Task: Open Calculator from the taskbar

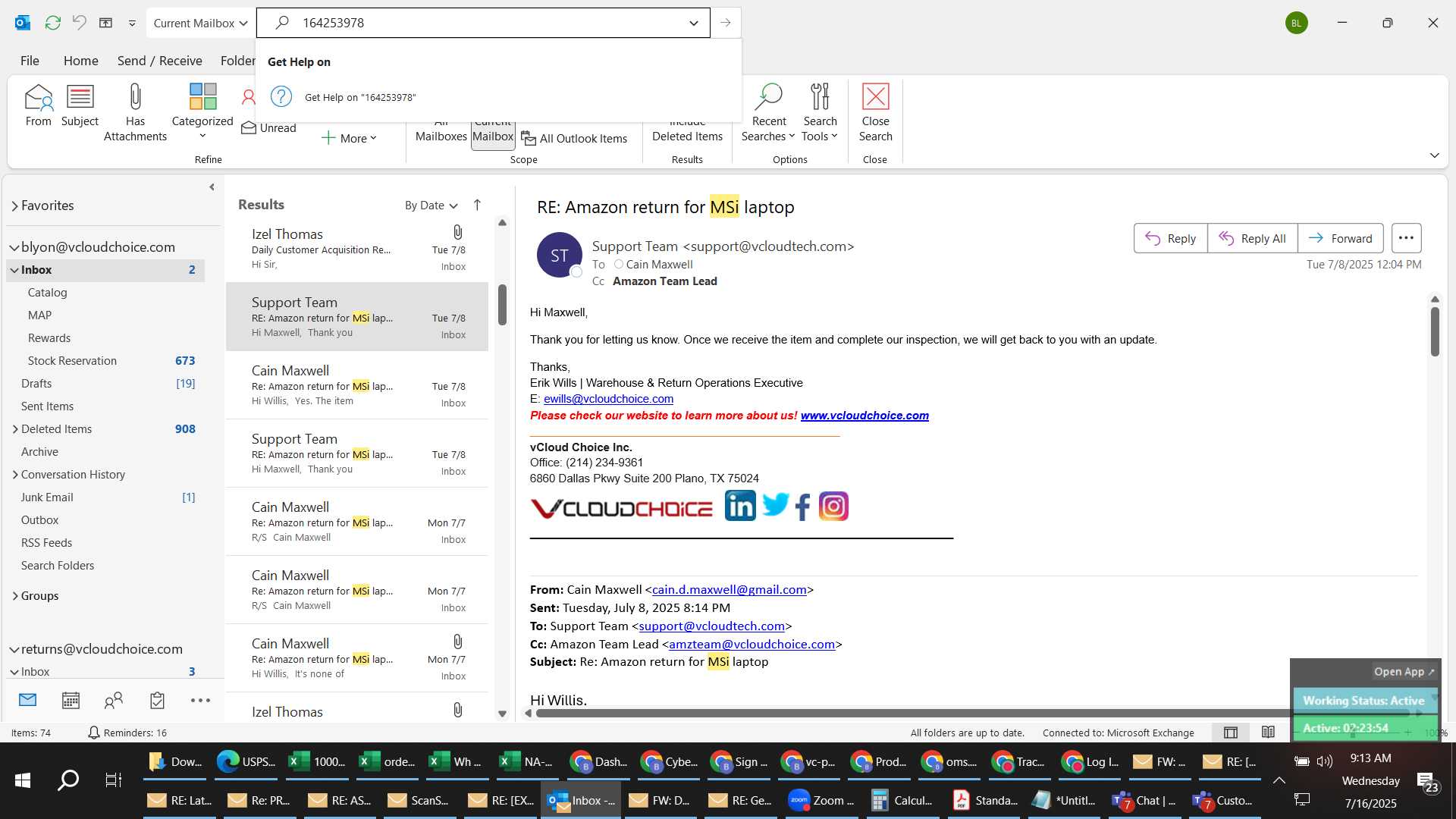Action: click(902, 800)
